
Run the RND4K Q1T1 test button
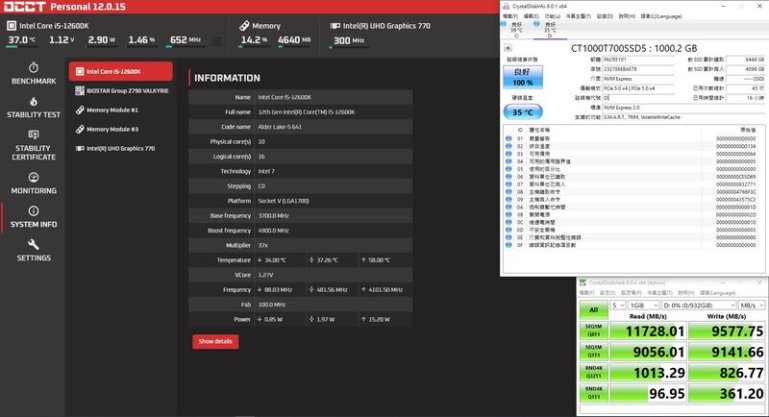pos(593,393)
